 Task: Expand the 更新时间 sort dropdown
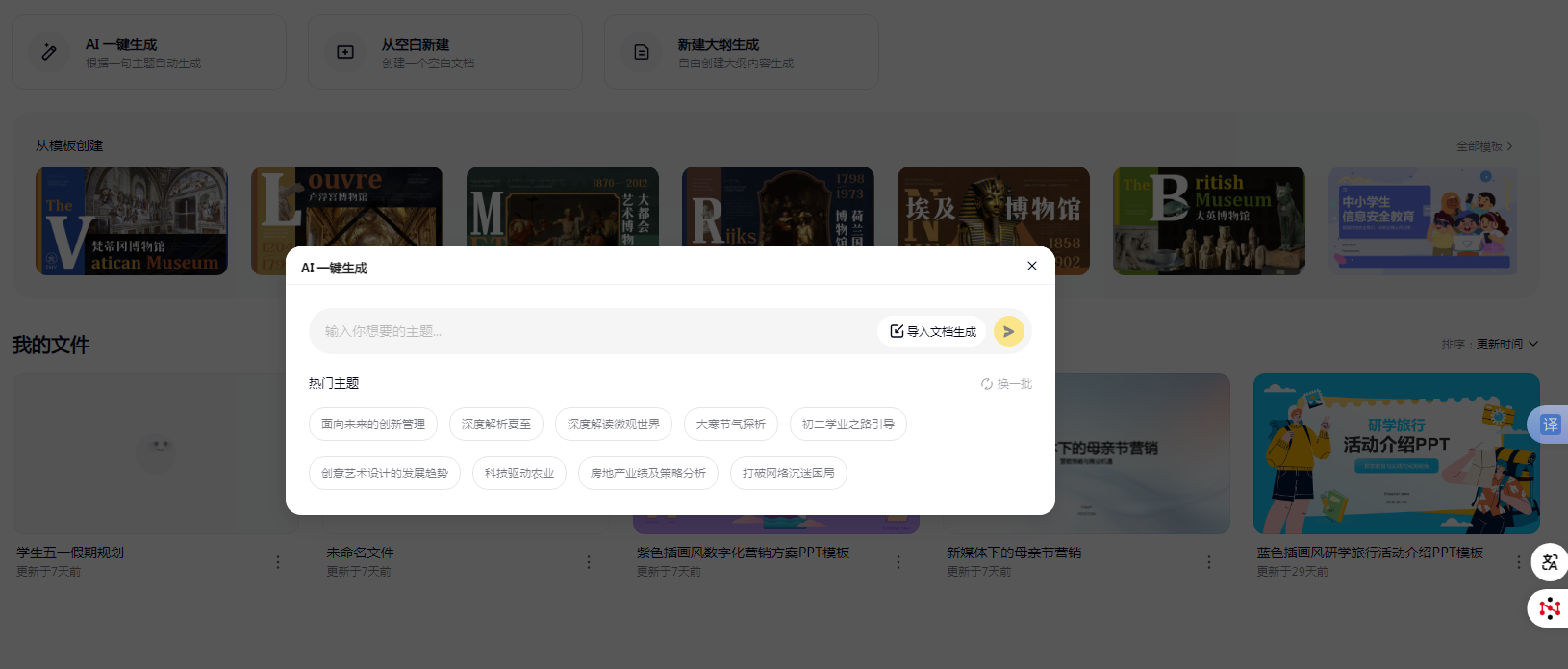click(x=1507, y=345)
